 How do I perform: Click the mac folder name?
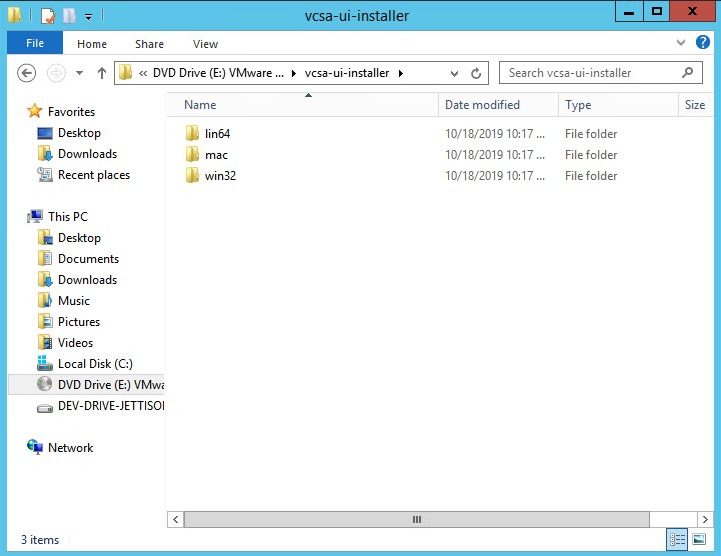(x=216, y=155)
